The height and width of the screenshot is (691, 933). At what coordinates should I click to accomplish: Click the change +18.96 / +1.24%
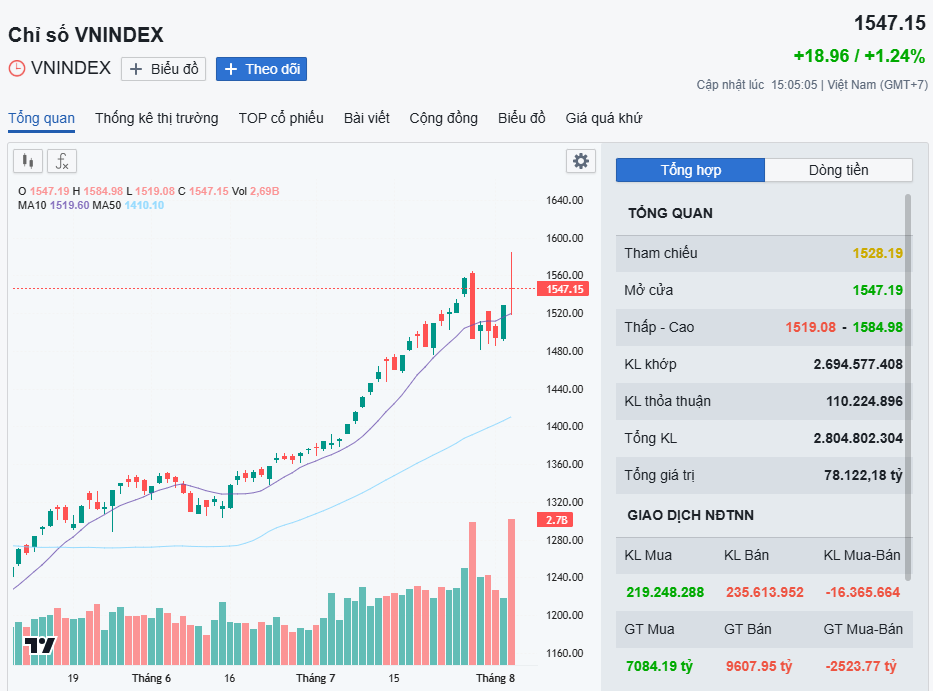859,56
